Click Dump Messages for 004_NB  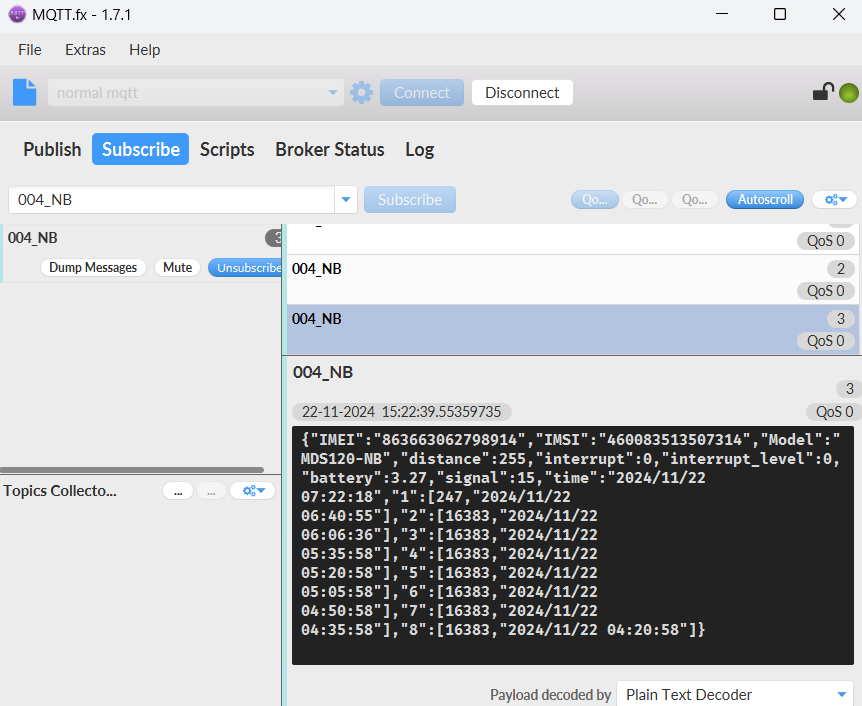[x=93, y=268]
